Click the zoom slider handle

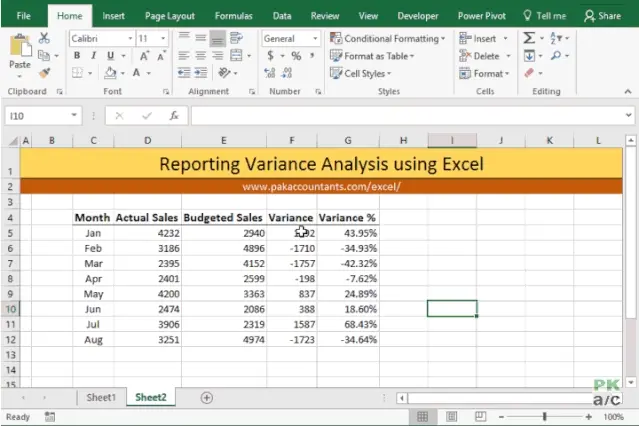pos(544,417)
